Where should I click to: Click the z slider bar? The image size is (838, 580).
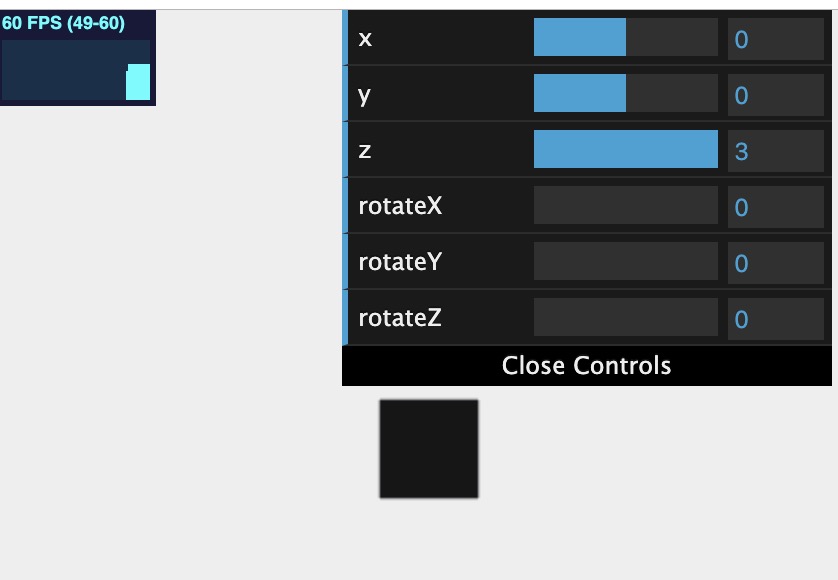[626, 149]
